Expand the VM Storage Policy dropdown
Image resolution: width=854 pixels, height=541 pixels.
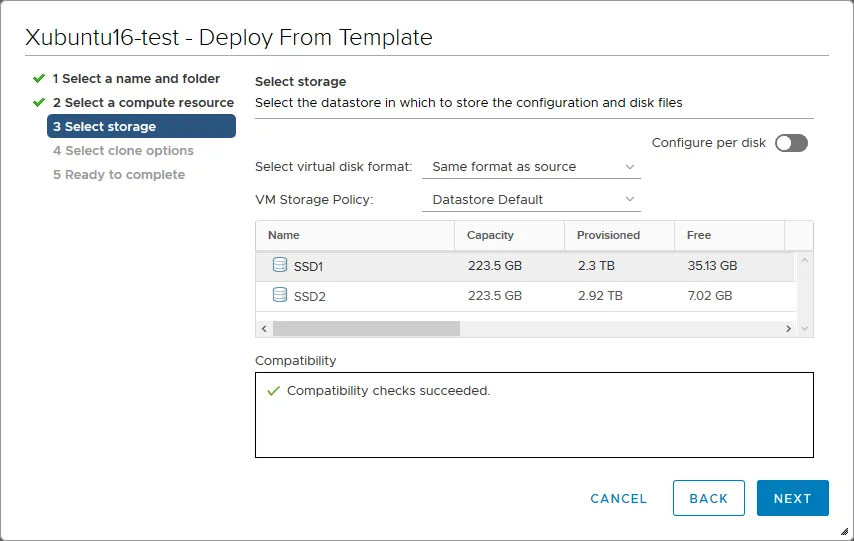pyautogui.click(x=531, y=200)
